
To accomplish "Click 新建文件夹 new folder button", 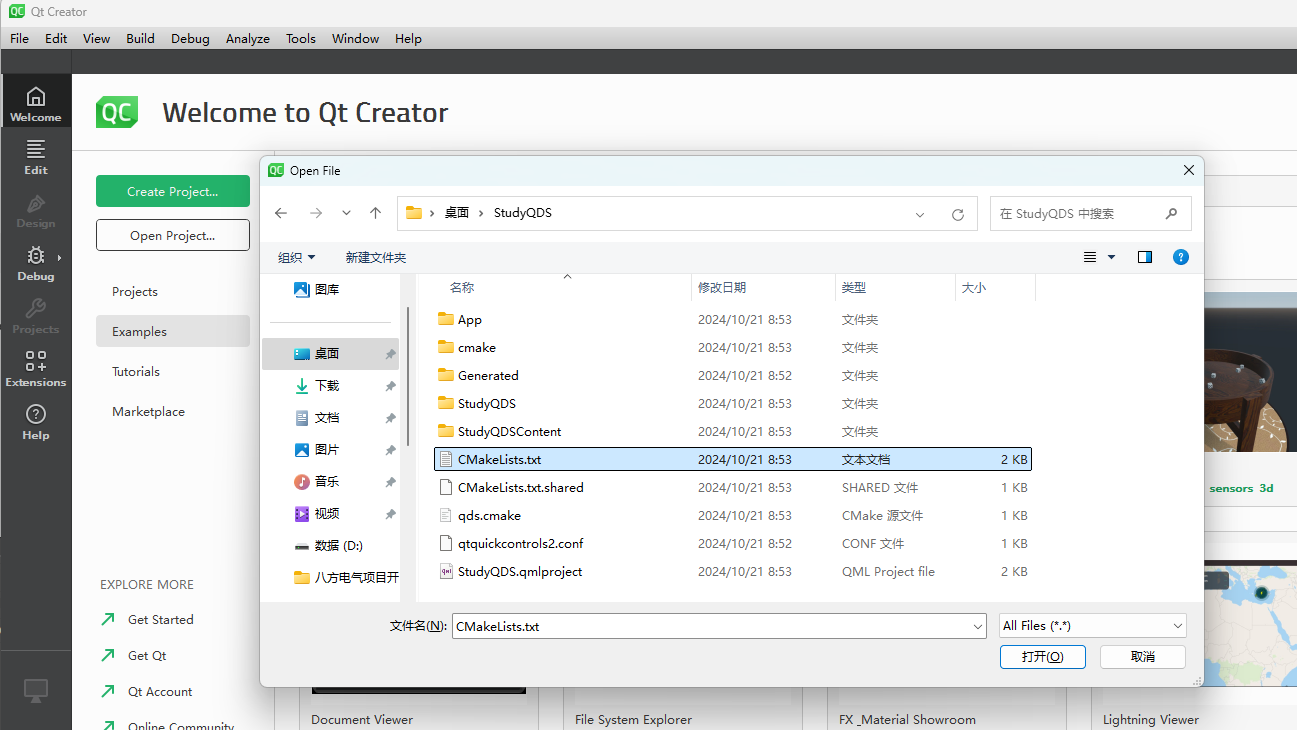I will click(x=376, y=257).
